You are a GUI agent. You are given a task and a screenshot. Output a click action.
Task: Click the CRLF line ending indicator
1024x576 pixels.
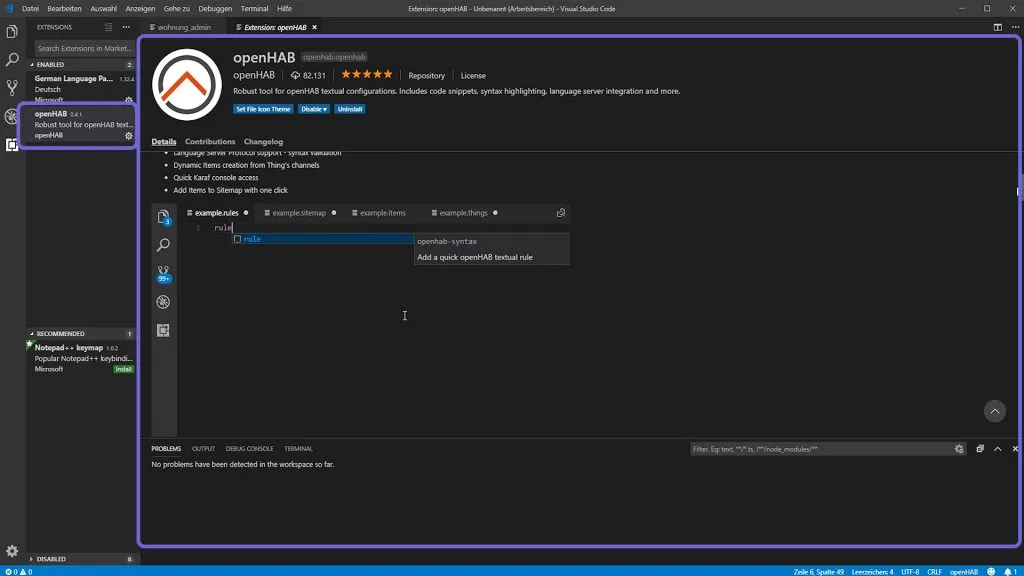pyautogui.click(x=935, y=571)
